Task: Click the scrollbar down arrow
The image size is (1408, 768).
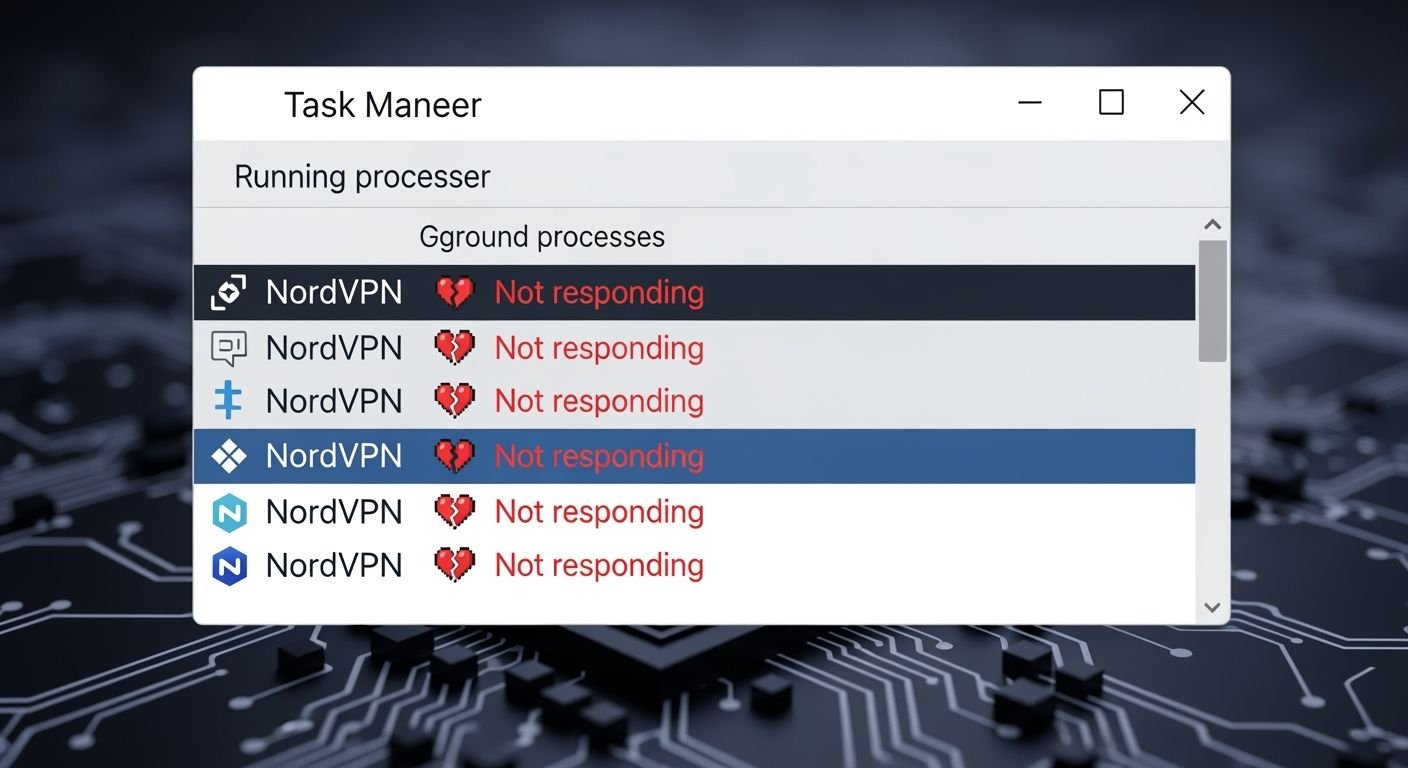Action: (x=1212, y=607)
